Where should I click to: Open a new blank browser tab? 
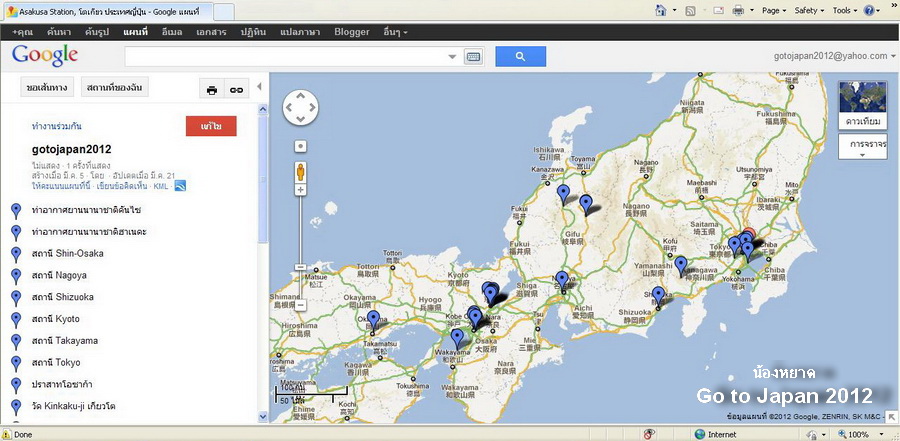pos(224,11)
